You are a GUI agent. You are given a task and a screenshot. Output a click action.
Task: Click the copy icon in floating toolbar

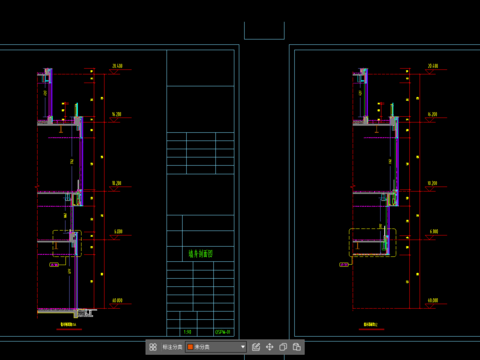pyautogui.click(x=283, y=347)
